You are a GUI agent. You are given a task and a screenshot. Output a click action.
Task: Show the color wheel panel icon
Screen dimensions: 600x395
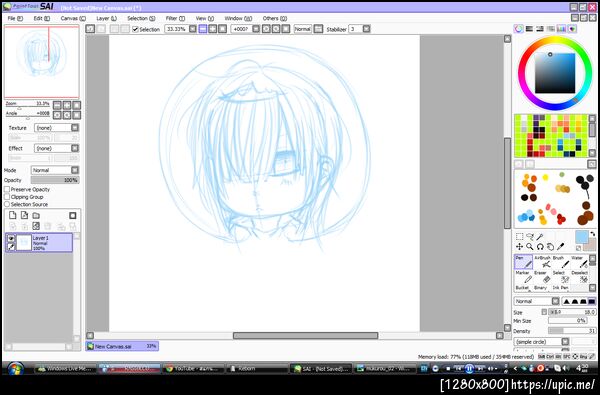click(518, 29)
